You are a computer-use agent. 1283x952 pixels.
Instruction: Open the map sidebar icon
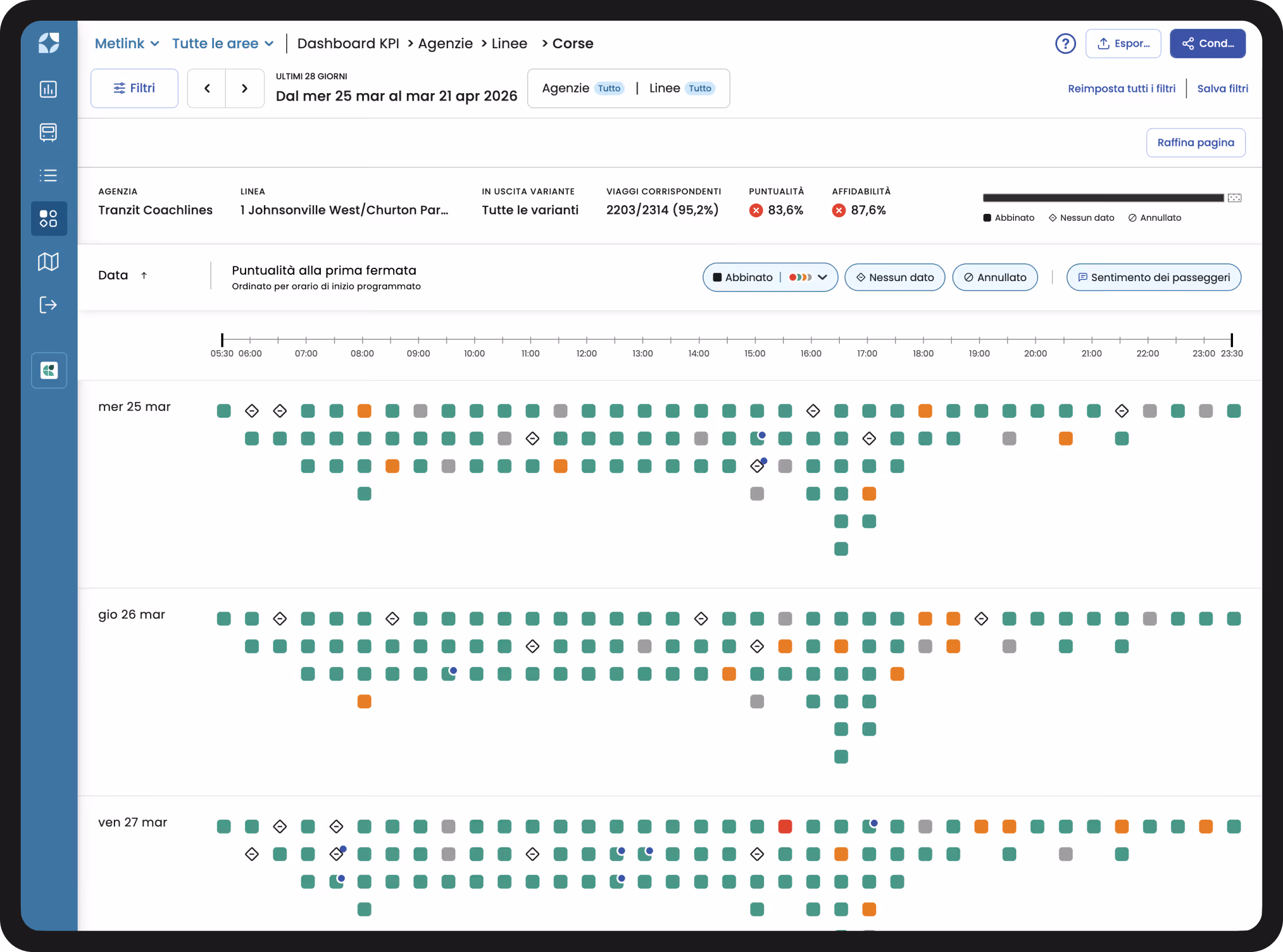(x=48, y=262)
